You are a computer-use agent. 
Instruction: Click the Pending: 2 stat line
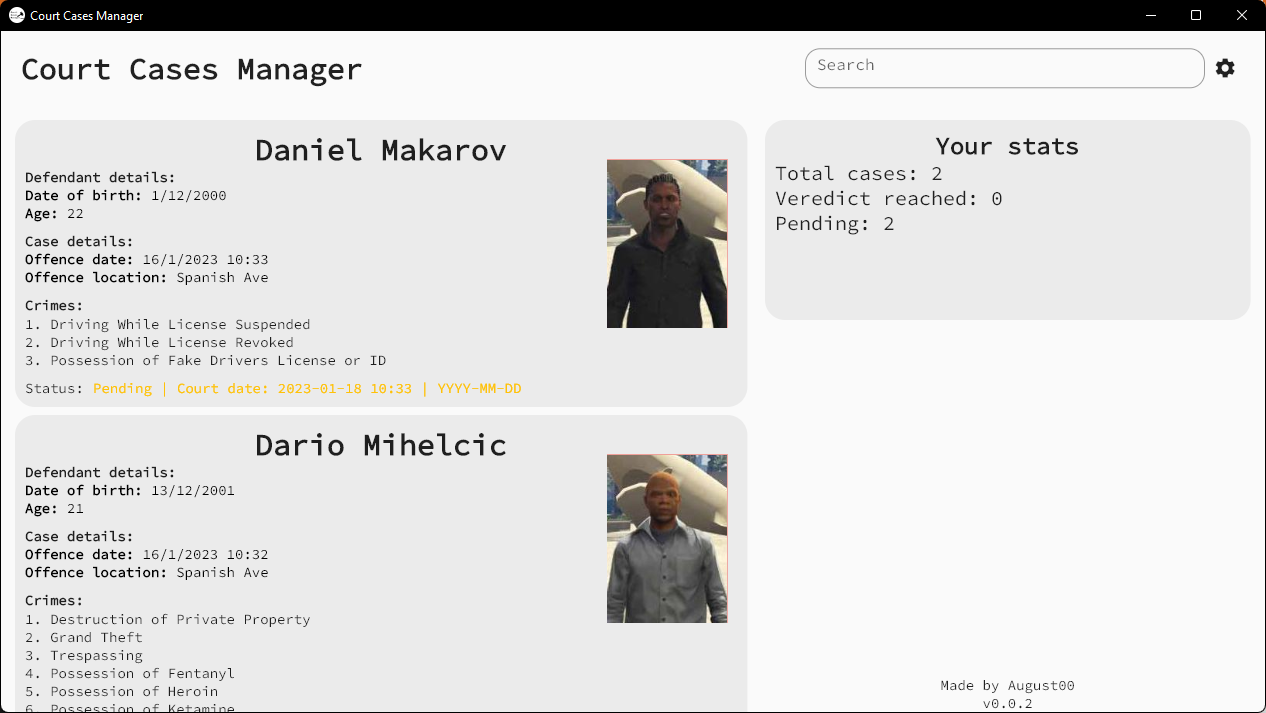point(834,224)
